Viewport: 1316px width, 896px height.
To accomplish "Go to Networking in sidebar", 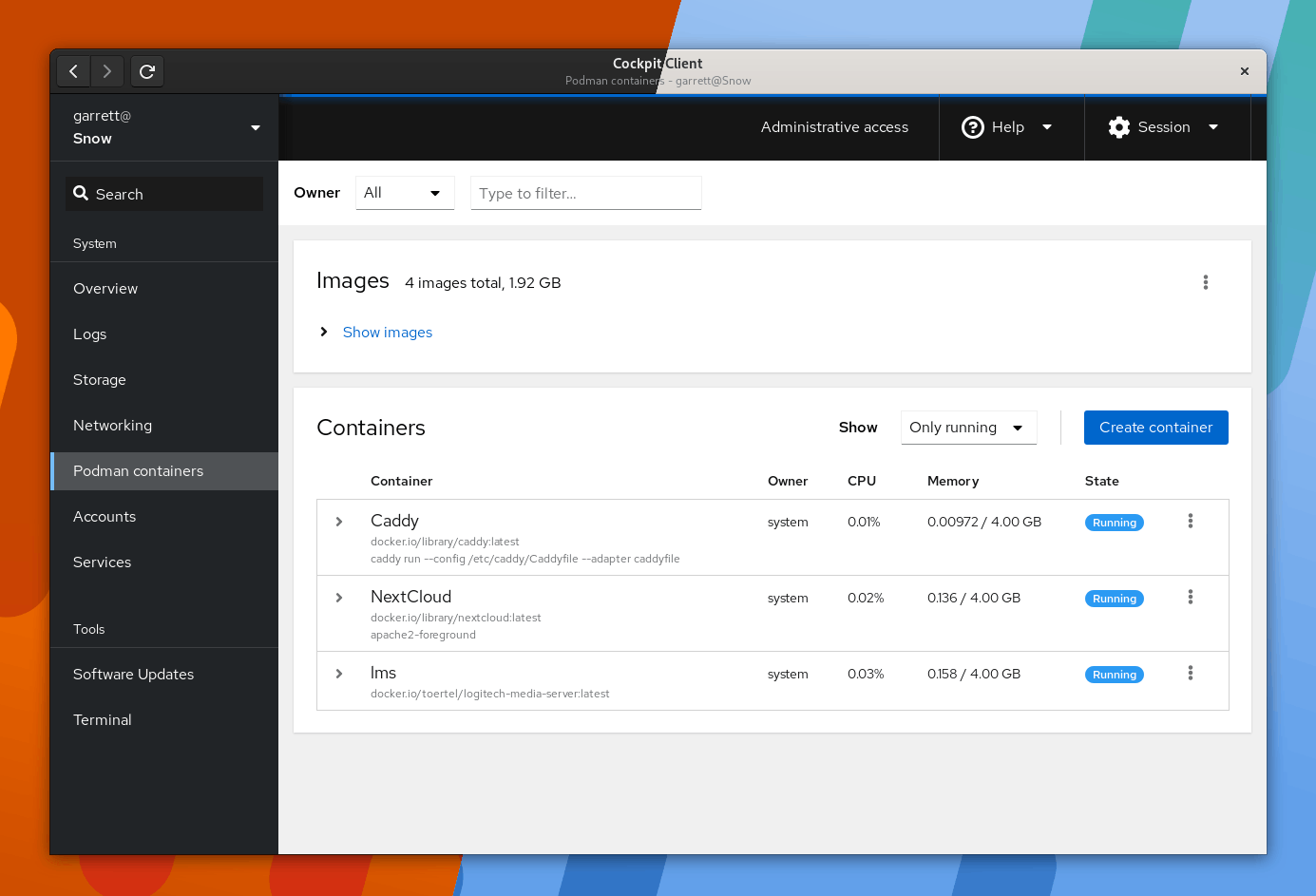I will pyautogui.click(x=112, y=426).
